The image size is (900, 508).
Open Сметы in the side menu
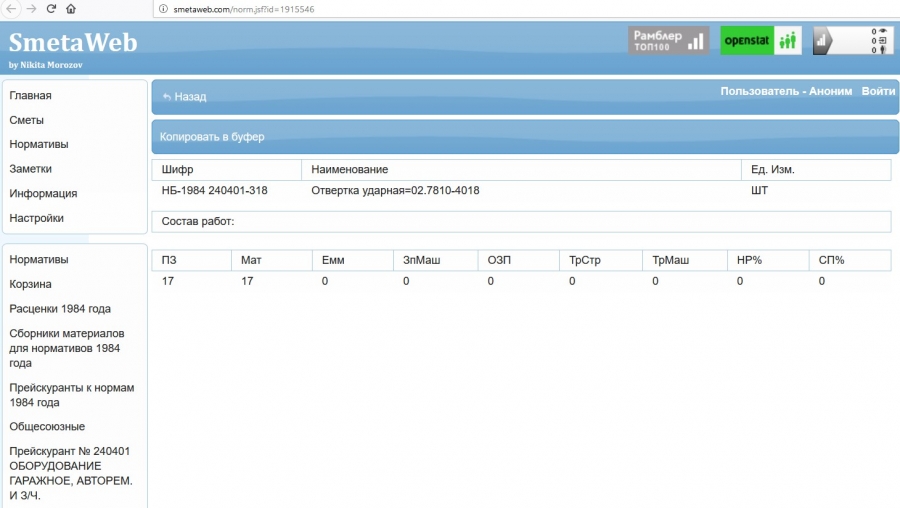[27, 120]
